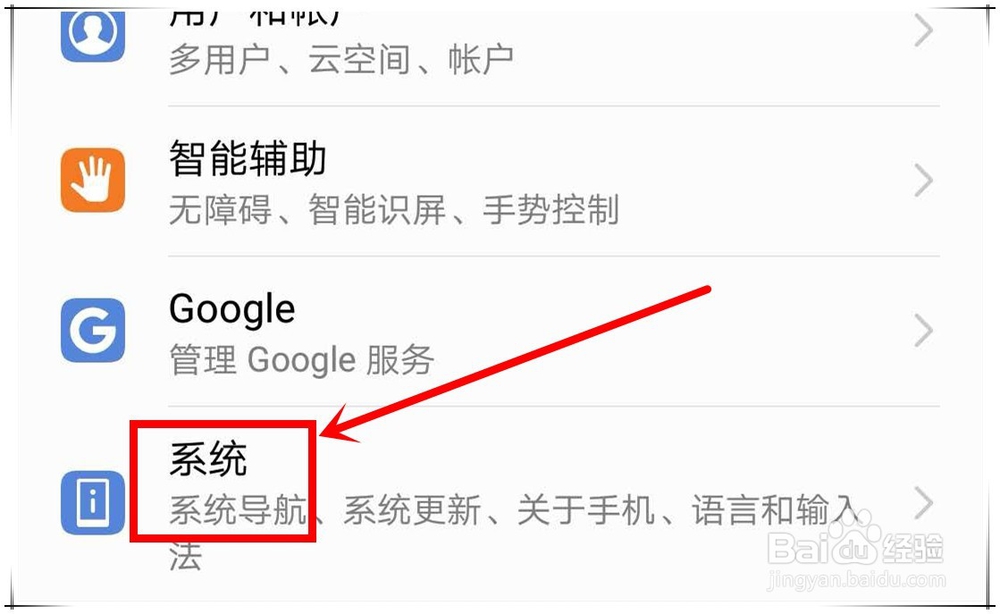
Task: Open the 系统 settings entry title
Action: [208, 459]
